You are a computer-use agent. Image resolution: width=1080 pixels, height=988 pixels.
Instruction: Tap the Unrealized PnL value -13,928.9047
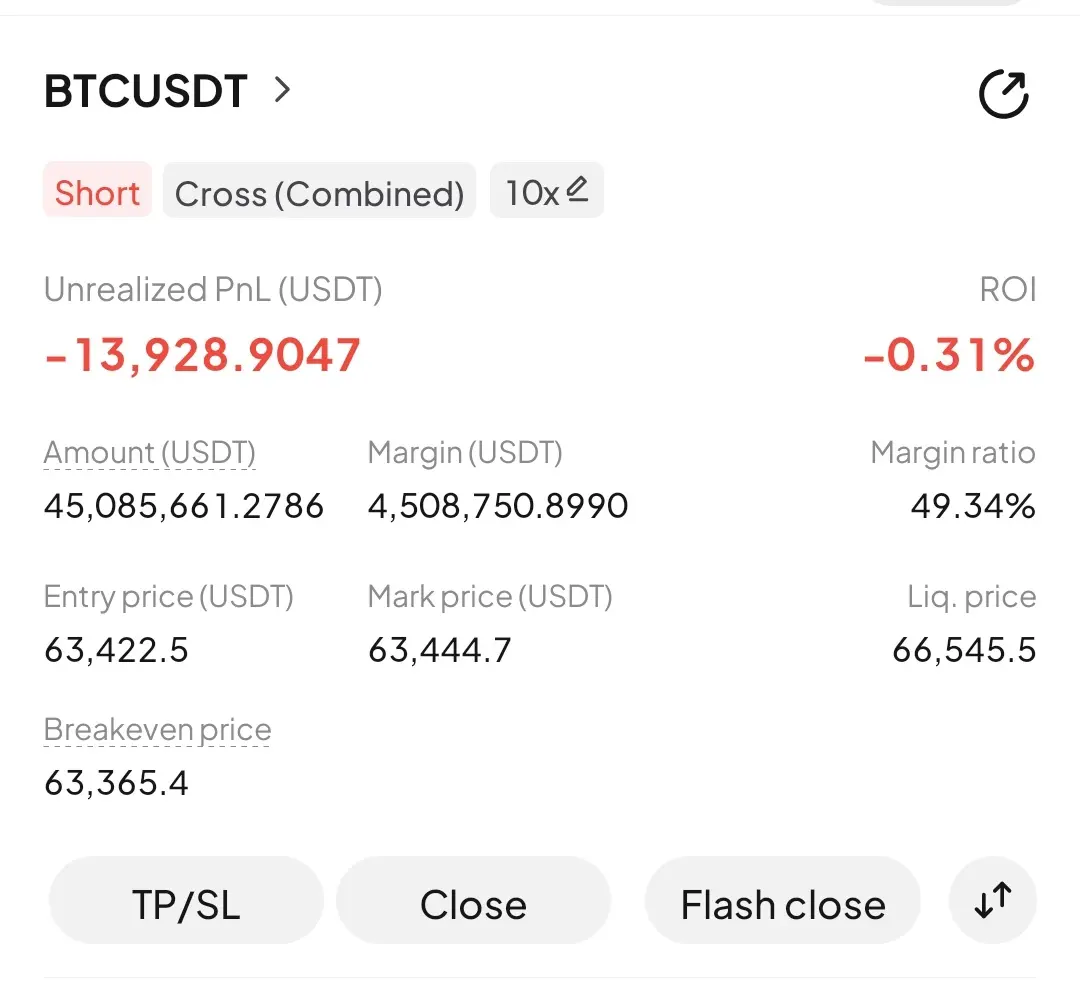202,355
